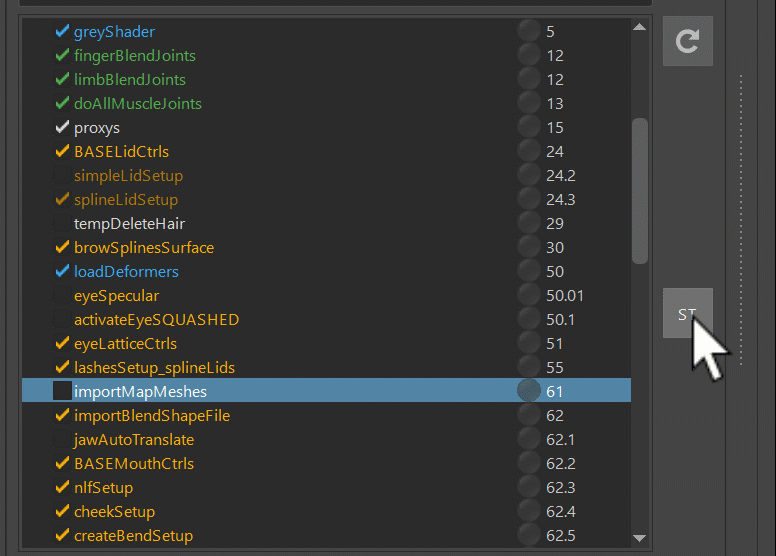
Task: Click the refresh arrow button
Action: 687,41
